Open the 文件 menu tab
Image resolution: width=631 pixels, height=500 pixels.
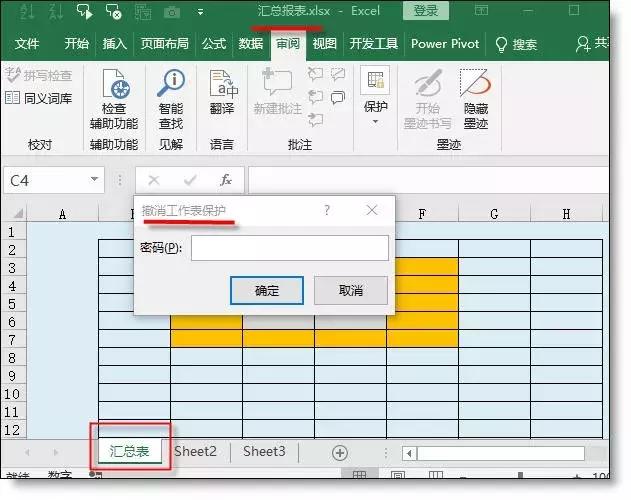pyautogui.click(x=27, y=43)
